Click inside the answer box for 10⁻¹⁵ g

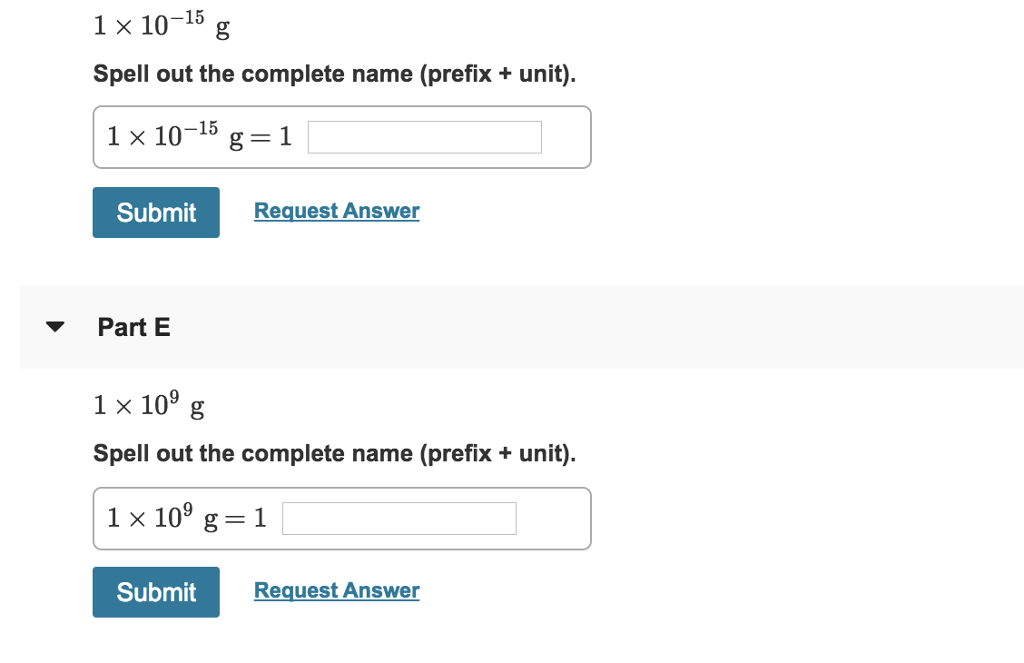[423, 136]
